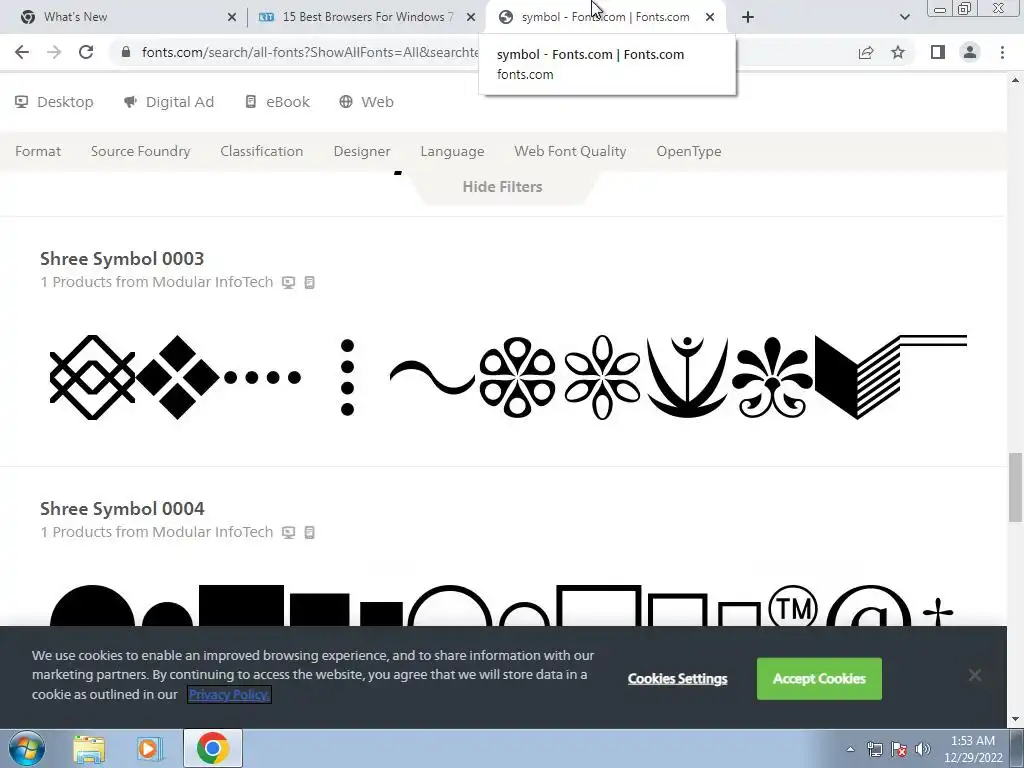
Task: Open Windows Explorer from taskbar
Action: pyautogui.click(x=89, y=749)
